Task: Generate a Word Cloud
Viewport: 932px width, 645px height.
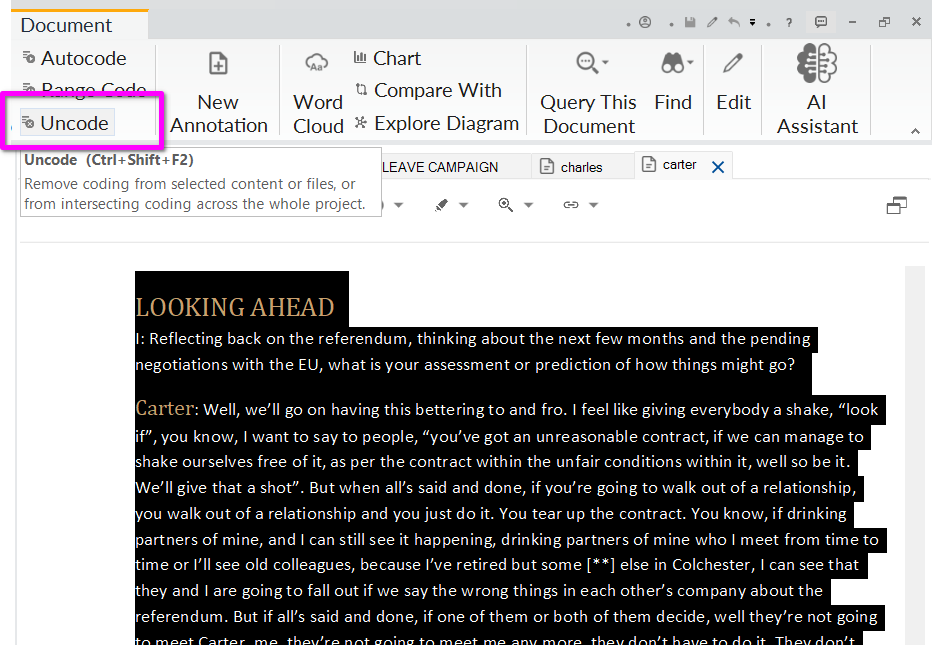Action: [x=318, y=92]
